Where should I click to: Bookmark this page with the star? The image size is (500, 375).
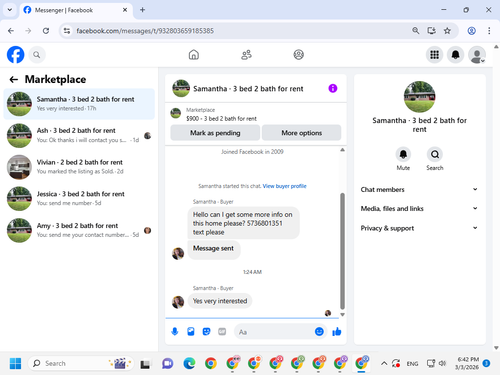click(x=447, y=31)
